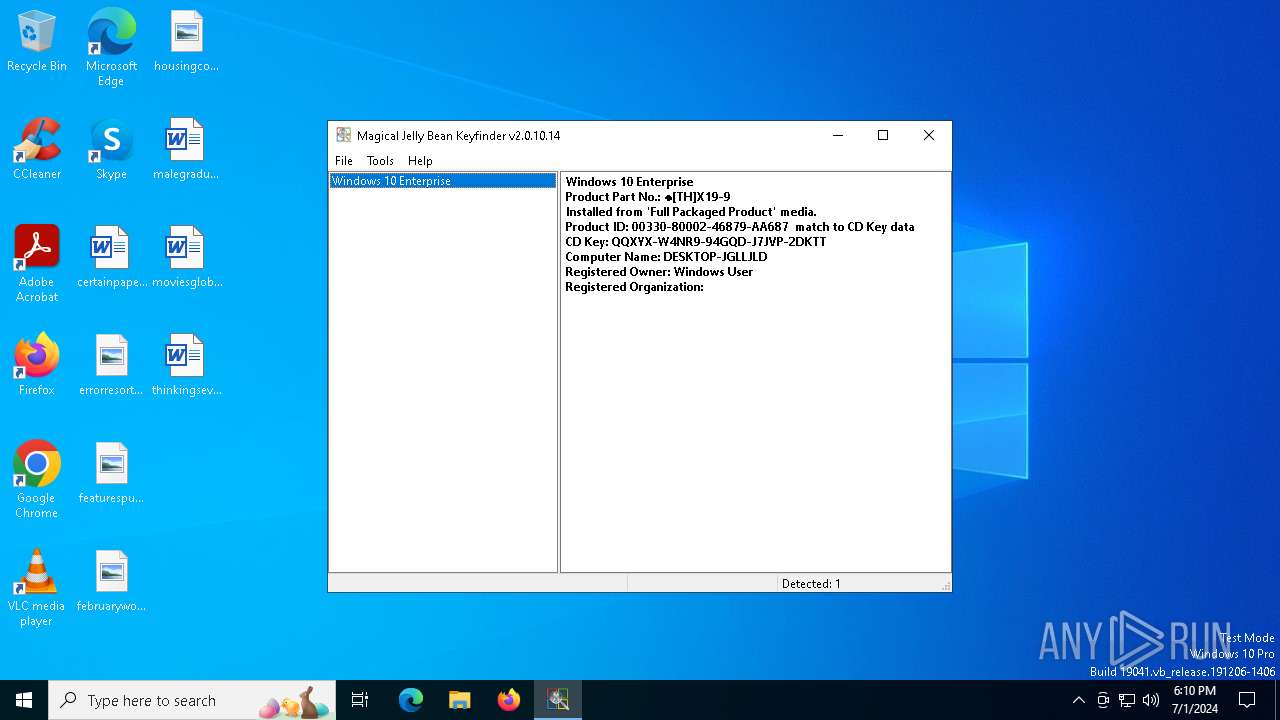This screenshot has height=720, width=1280.
Task: Open the Tools menu in Keyfinder
Action: (380, 161)
